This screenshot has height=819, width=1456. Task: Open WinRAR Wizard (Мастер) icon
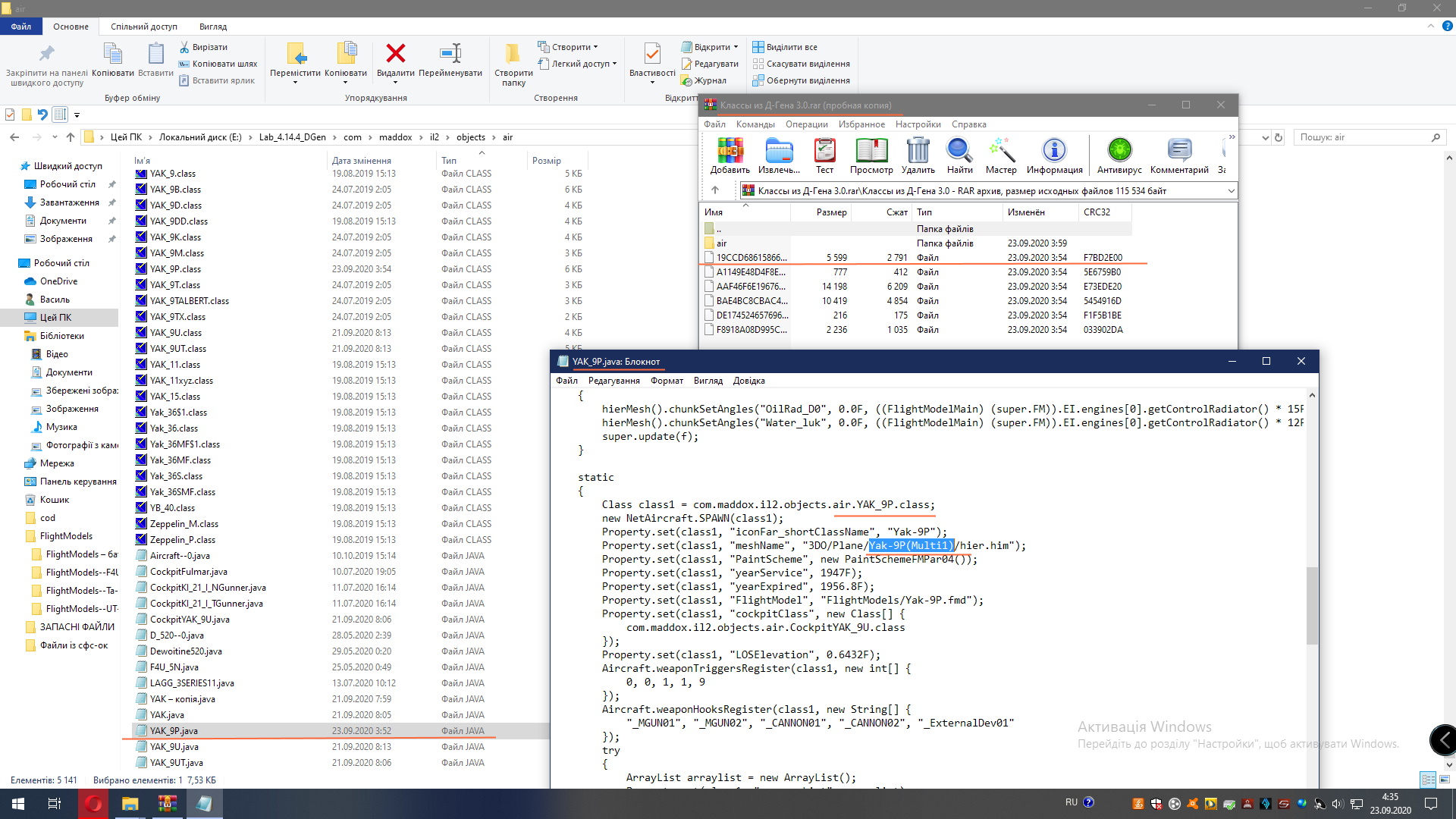[x=1001, y=151]
